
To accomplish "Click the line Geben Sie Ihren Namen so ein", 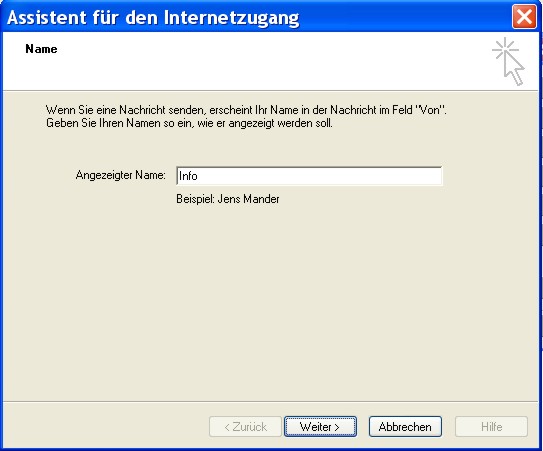I will click(x=189, y=123).
